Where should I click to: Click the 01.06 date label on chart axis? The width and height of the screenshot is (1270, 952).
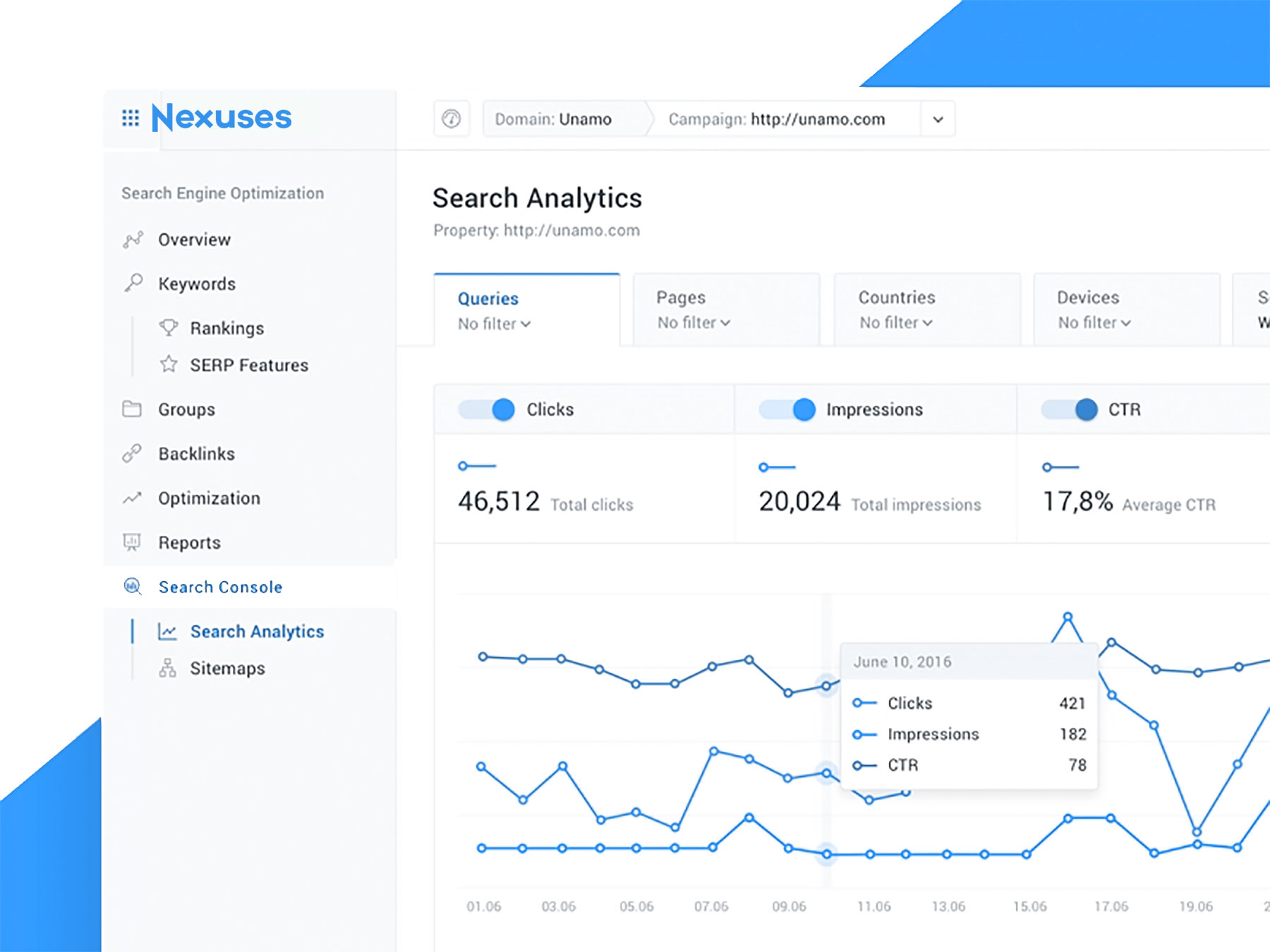(x=484, y=906)
